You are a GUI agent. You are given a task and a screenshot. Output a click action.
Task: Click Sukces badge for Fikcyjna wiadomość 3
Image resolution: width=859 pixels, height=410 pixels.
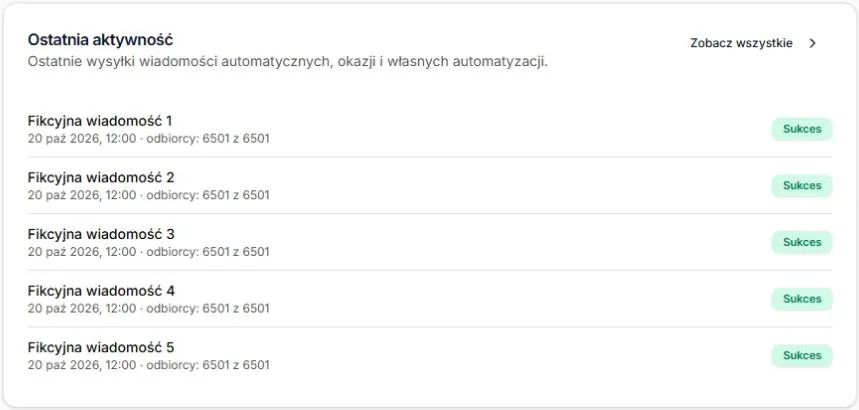(x=802, y=242)
